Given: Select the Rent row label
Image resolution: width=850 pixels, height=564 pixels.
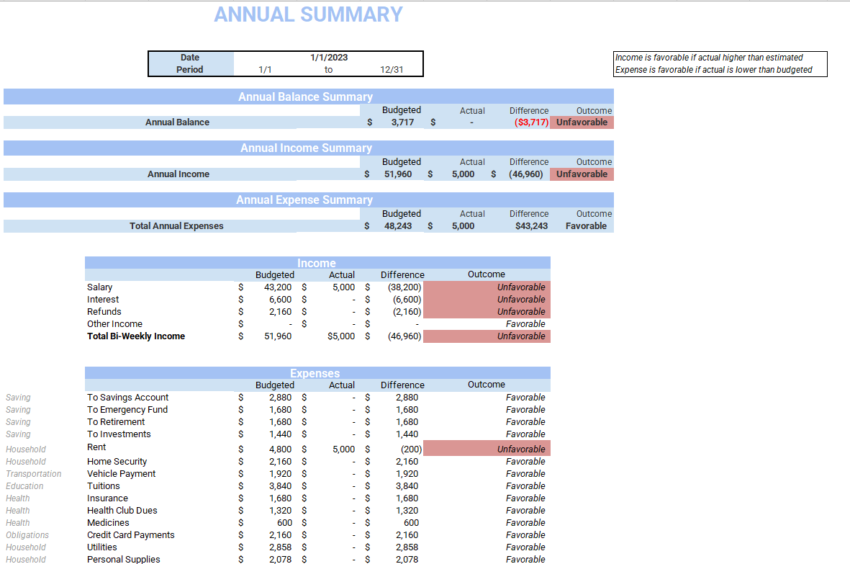Looking at the screenshot, I should point(96,447).
